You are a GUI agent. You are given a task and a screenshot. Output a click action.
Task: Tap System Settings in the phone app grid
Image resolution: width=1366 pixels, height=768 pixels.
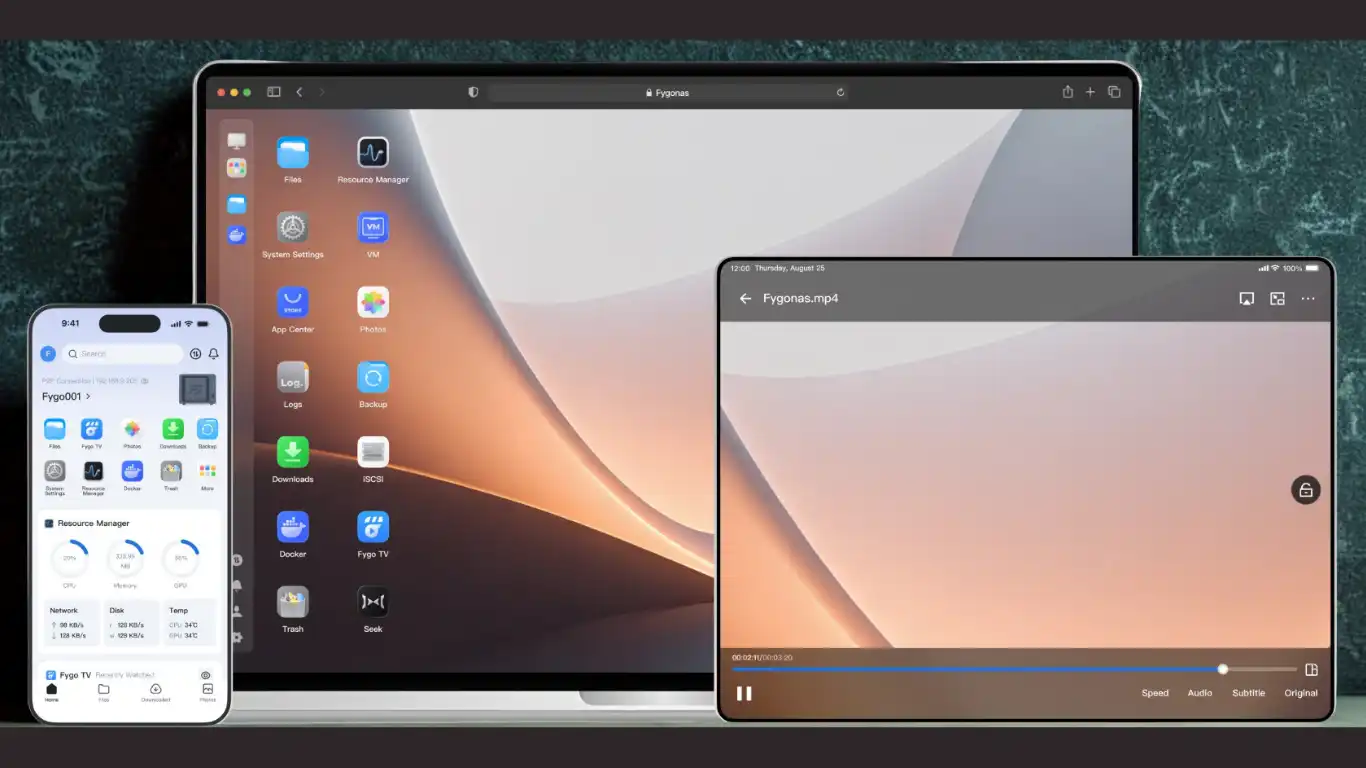[x=55, y=471]
